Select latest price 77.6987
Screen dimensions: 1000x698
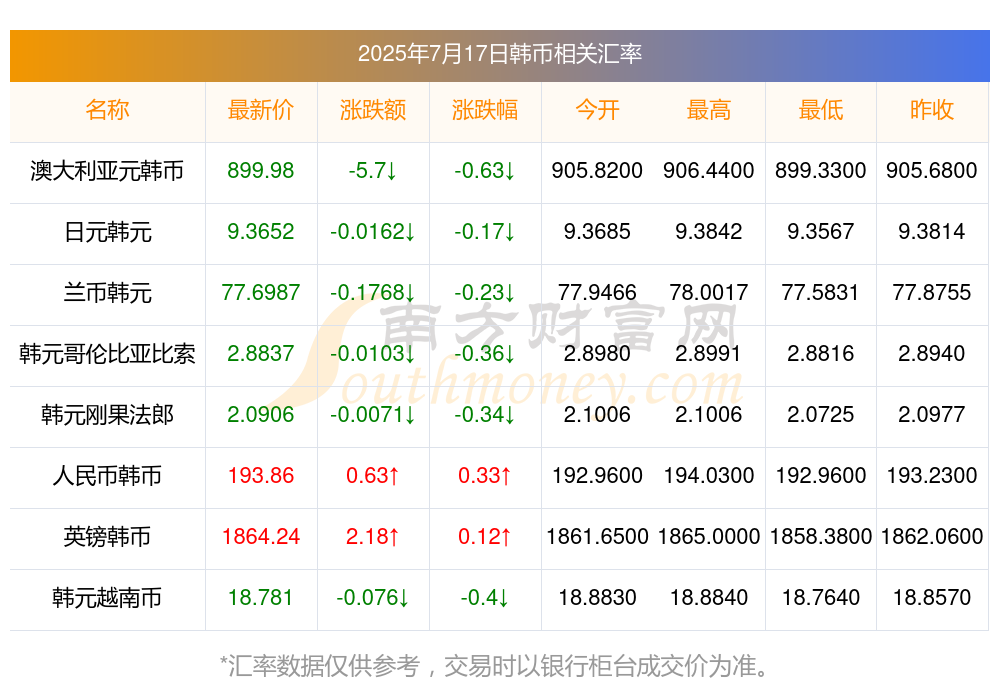[x=261, y=293]
